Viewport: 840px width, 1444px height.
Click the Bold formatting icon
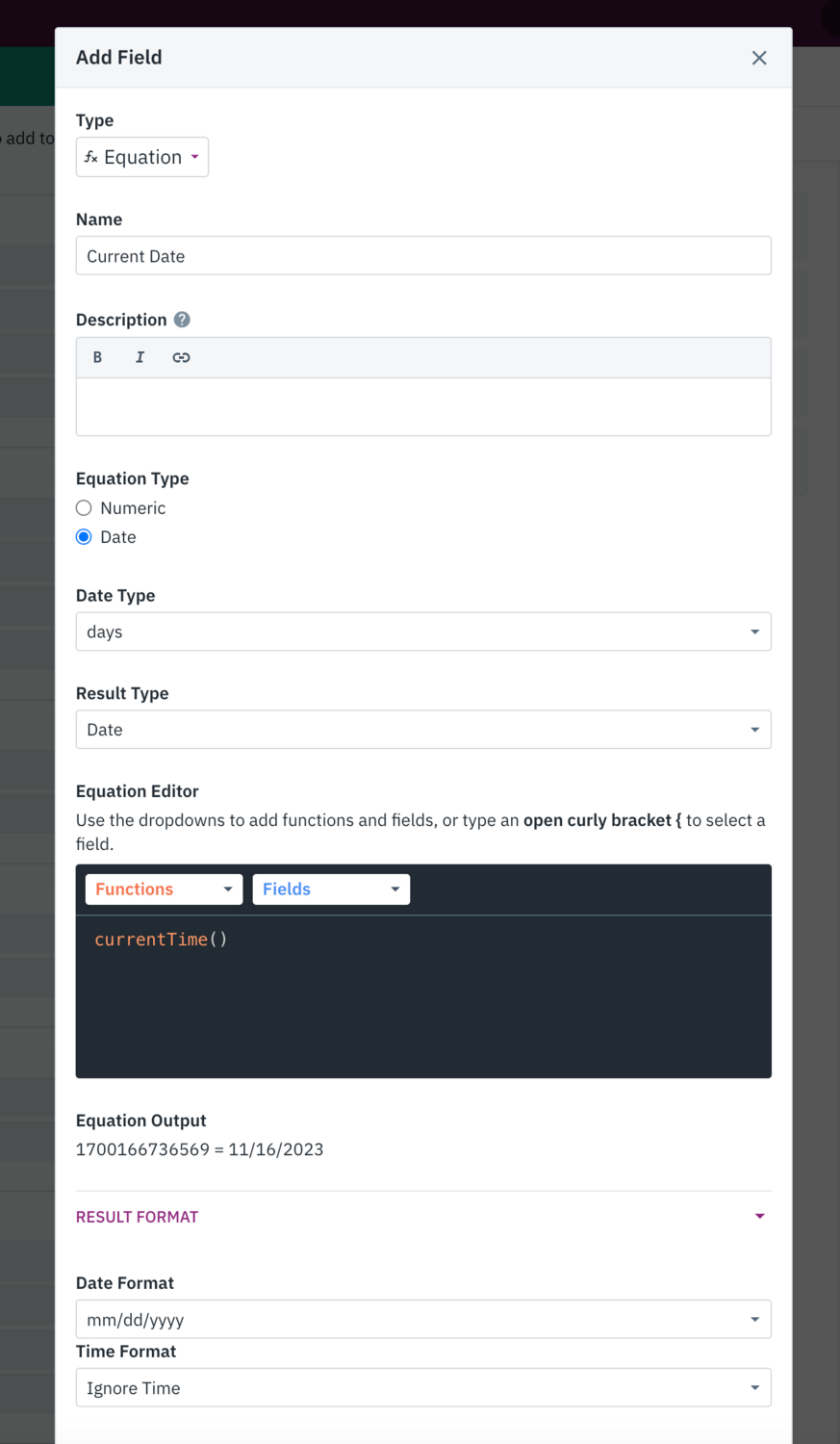pos(97,357)
